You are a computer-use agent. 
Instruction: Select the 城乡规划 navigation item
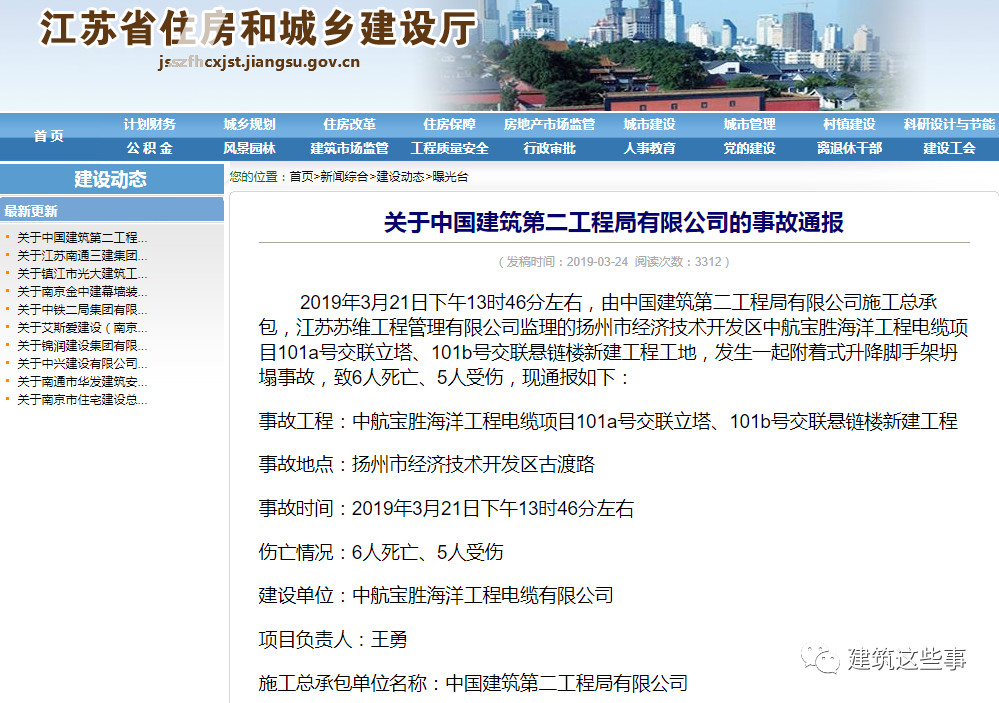coord(249,124)
